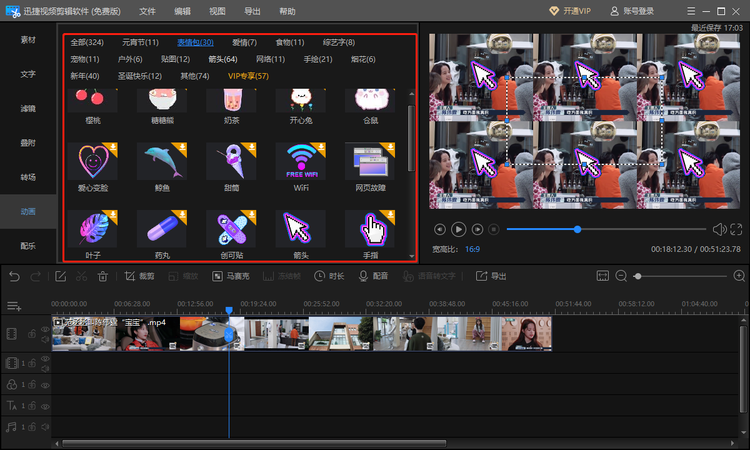The width and height of the screenshot is (750, 450).
Task: Open the hamburger menu in the title bar
Action: (691, 11)
